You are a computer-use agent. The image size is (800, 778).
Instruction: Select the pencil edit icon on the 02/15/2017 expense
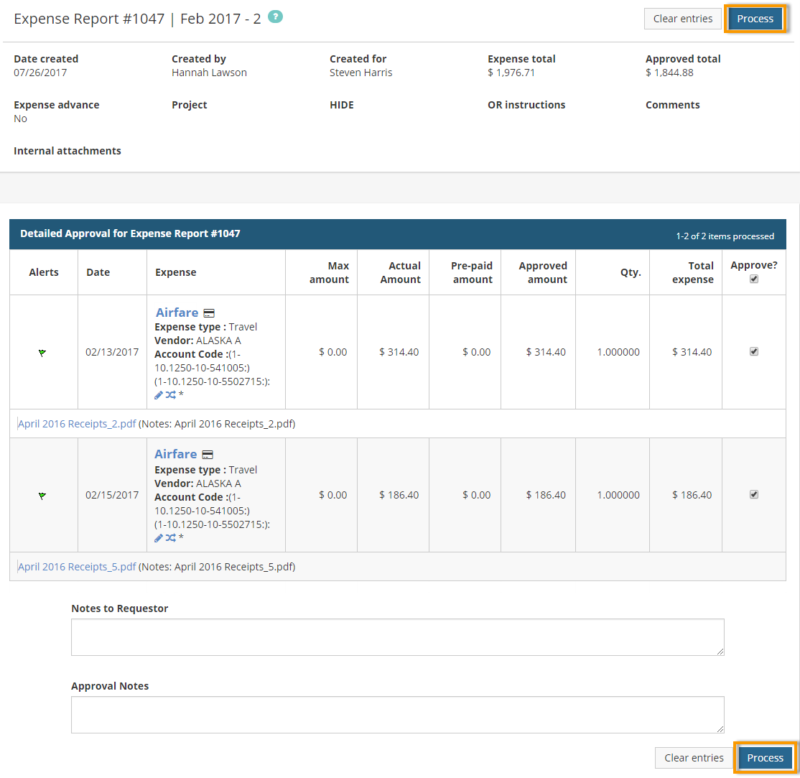158,537
